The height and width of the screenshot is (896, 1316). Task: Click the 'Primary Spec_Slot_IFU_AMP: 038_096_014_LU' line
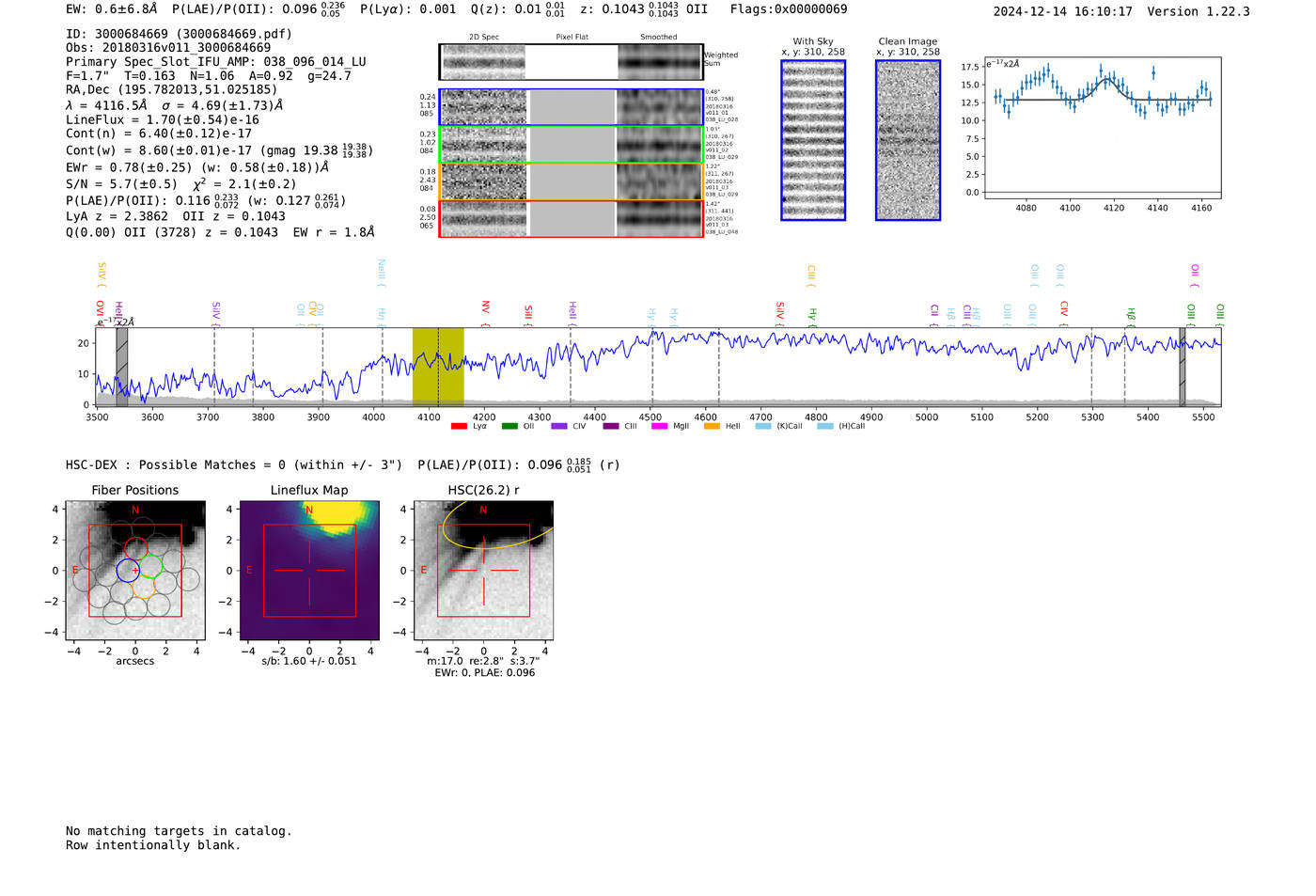(216, 62)
